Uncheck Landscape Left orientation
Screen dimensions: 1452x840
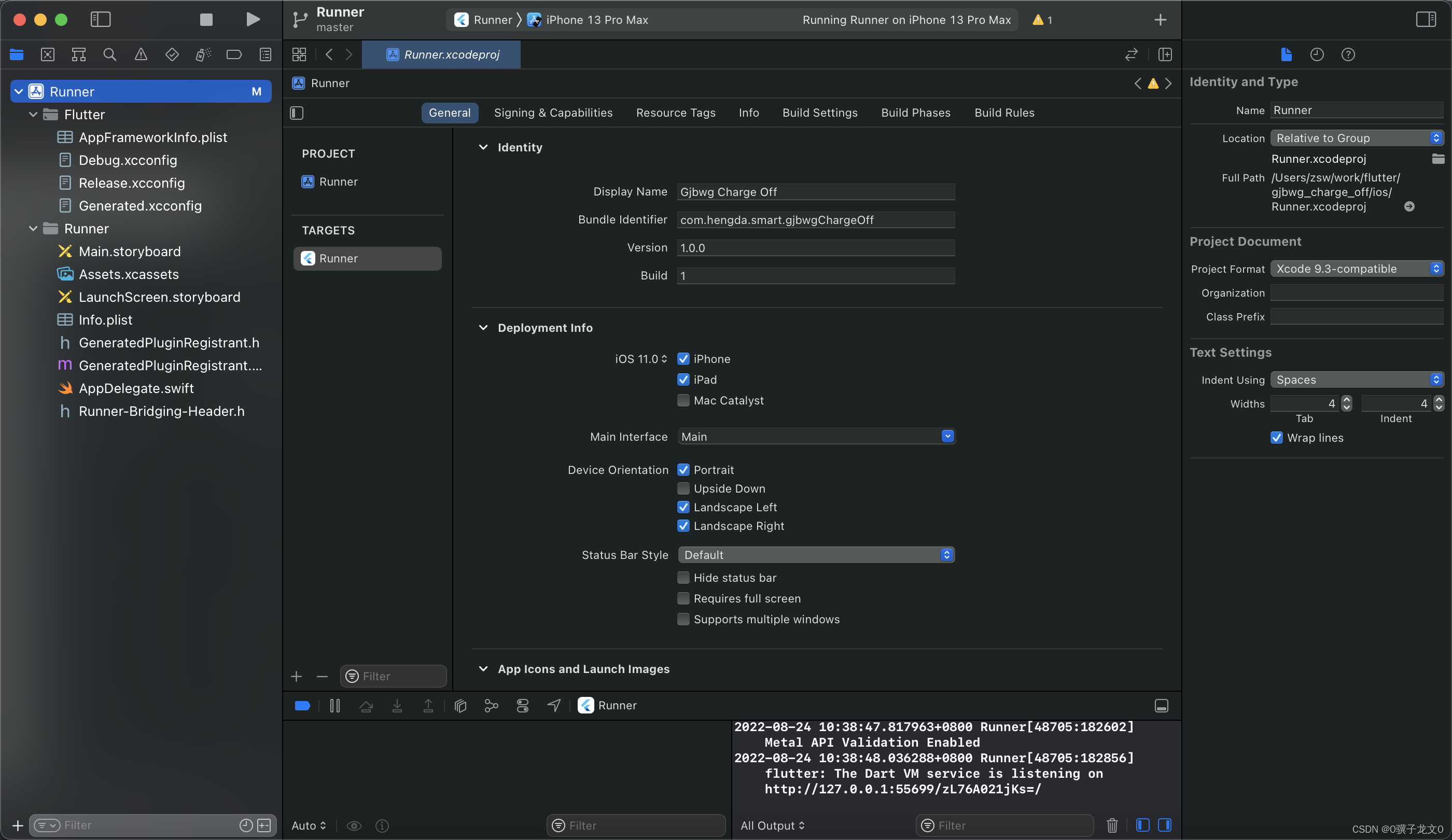[683, 508]
